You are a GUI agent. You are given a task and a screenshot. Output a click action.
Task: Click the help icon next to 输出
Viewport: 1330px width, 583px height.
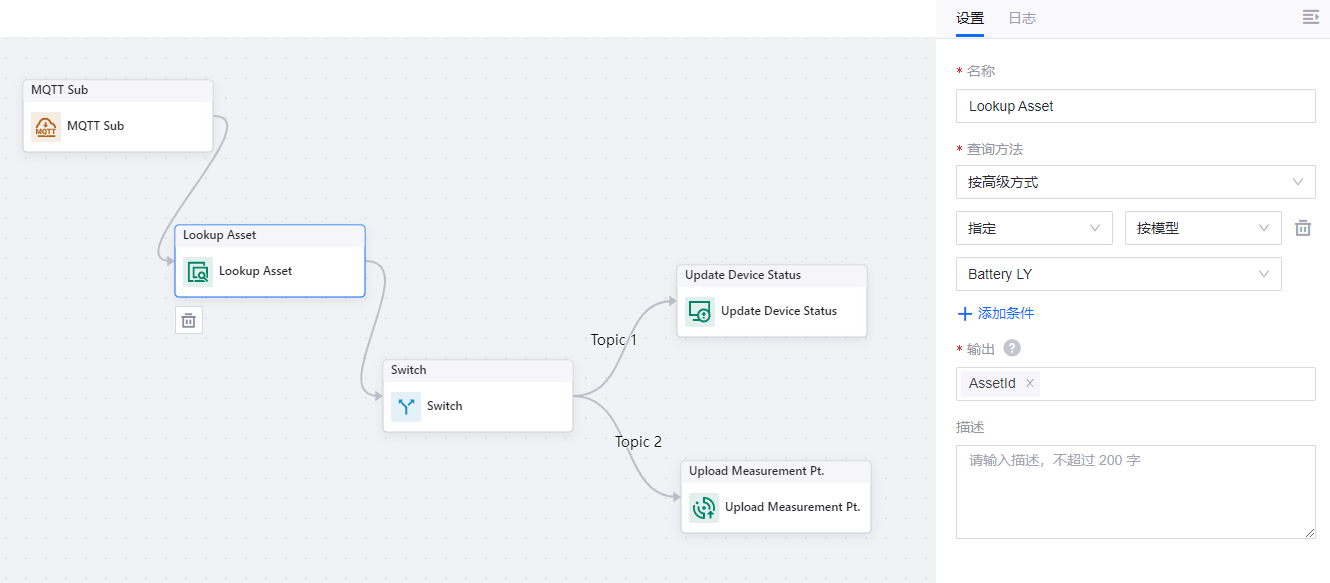(1012, 348)
